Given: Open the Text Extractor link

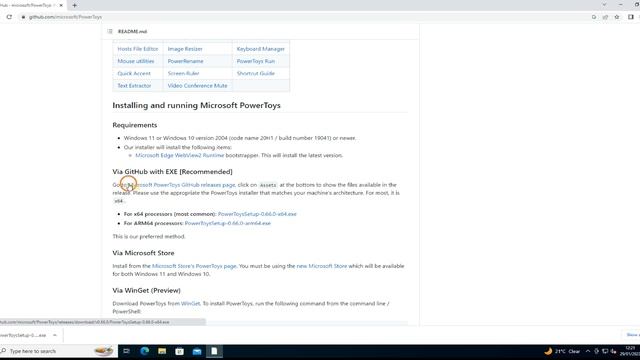Looking at the screenshot, I should (134, 85).
